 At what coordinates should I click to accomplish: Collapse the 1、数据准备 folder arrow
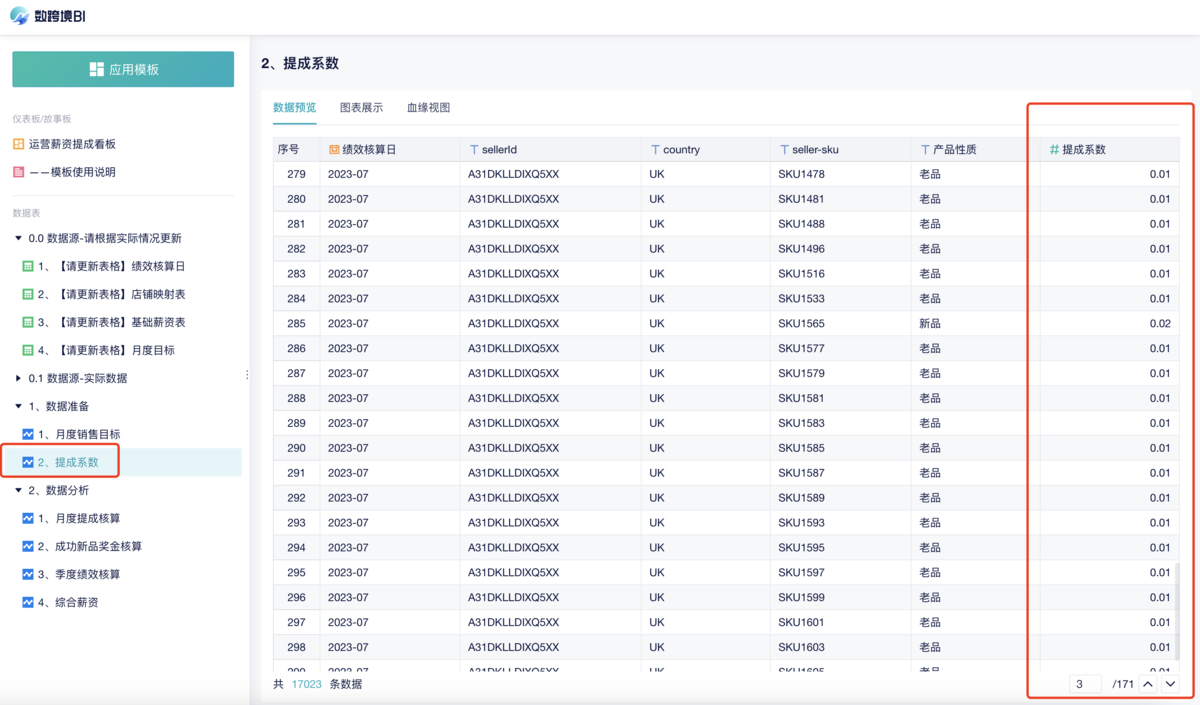pyautogui.click(x=18, y=406)
